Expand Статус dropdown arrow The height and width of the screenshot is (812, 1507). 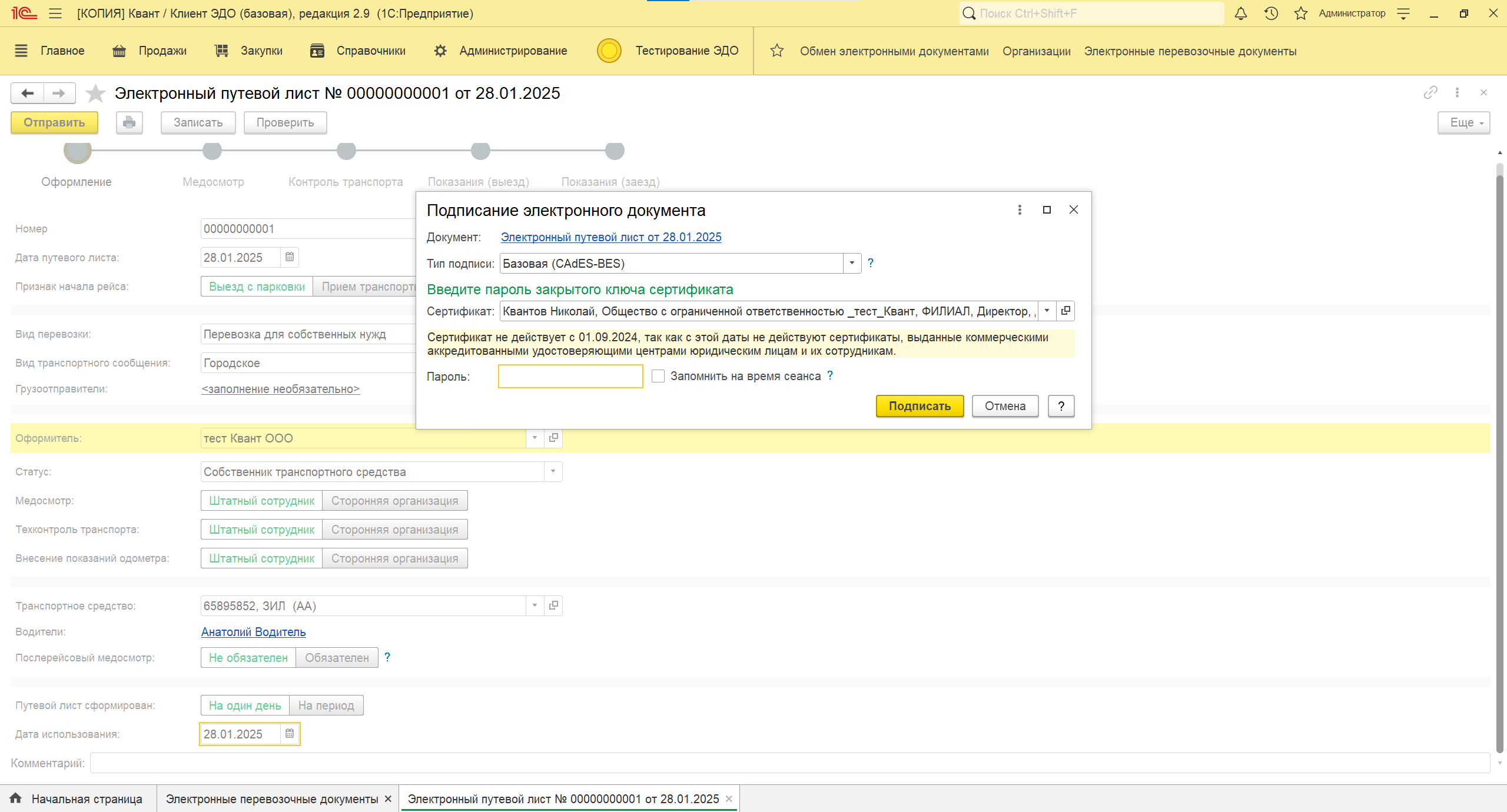point(553,471)
